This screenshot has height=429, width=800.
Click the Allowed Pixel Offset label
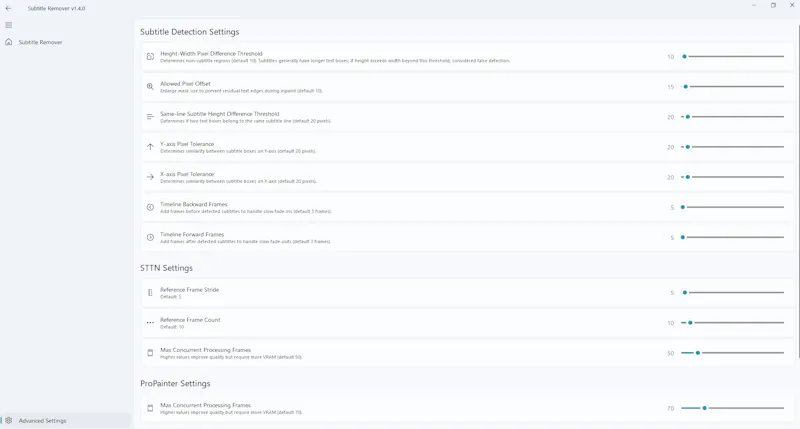pos(185,84)
